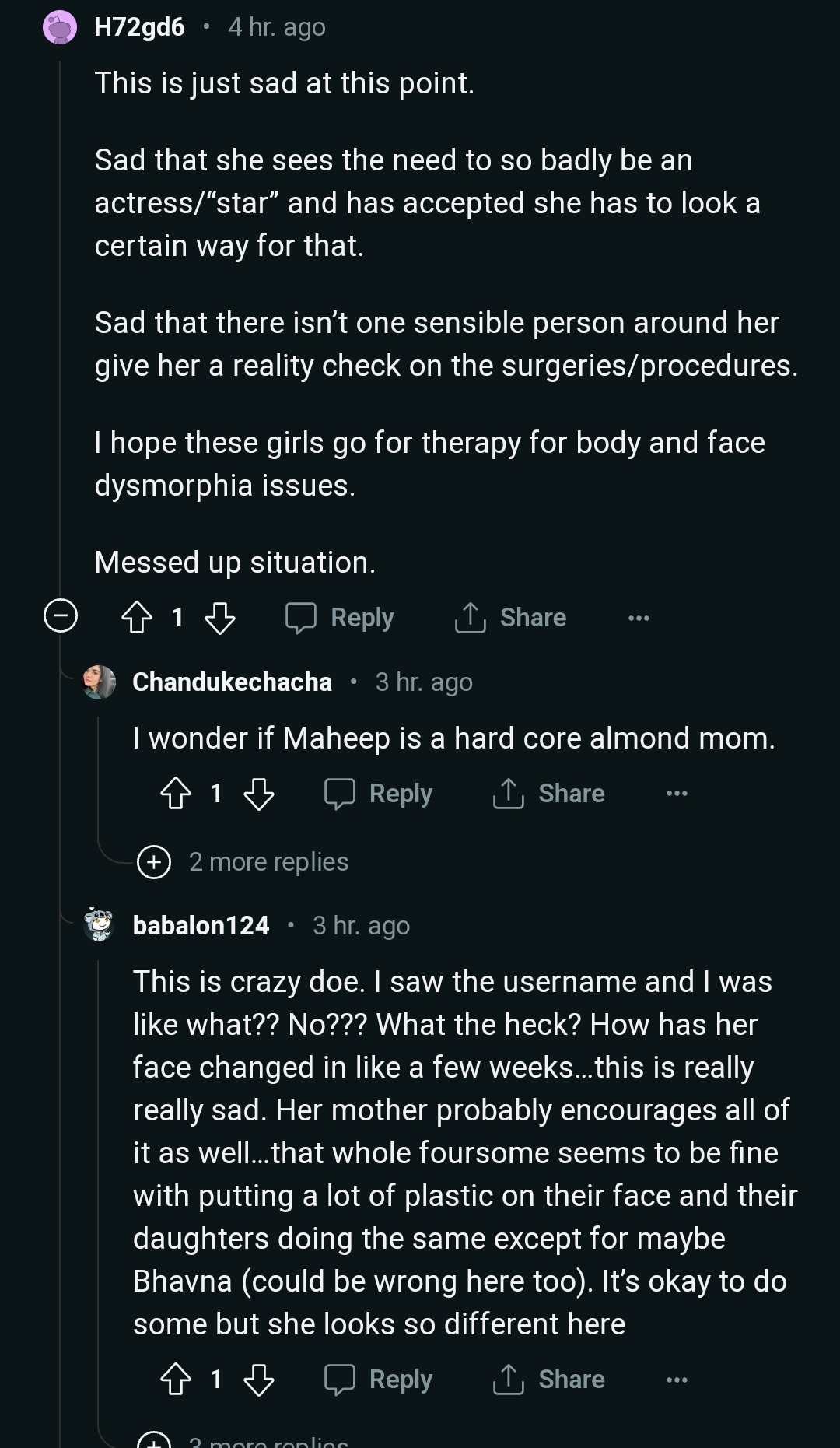This screenshot has width=840, height=1448.
Task: Open H72gd6's username profile link
Action: point(139,27)
